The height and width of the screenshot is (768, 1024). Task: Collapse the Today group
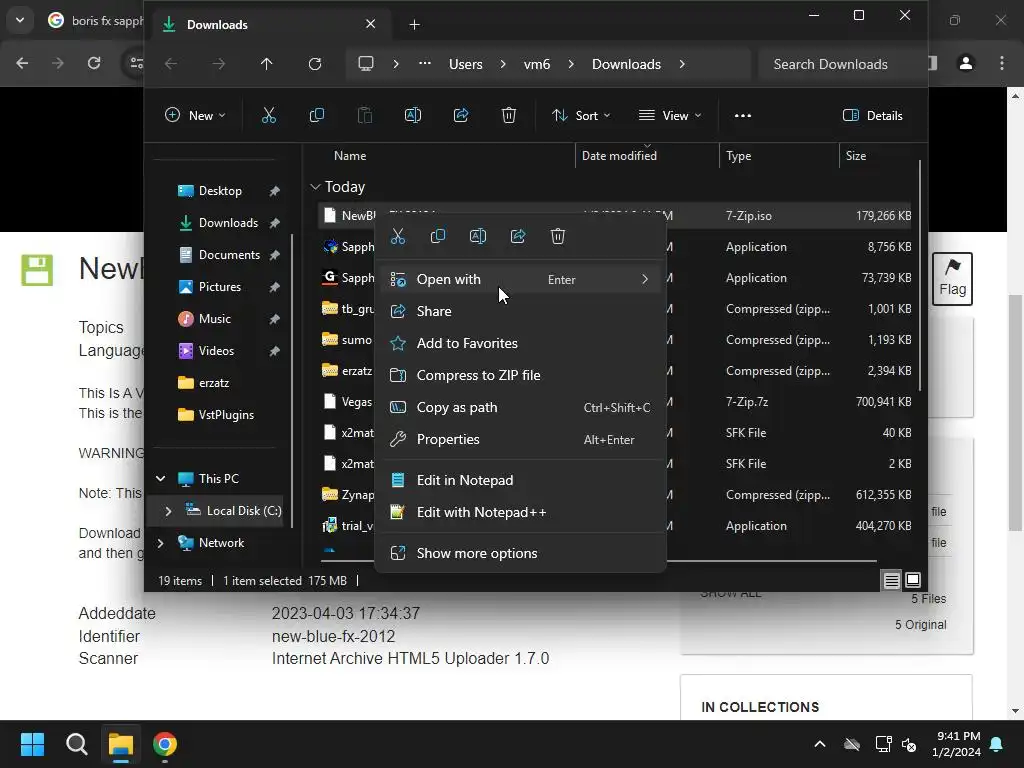tap(315, 187)
